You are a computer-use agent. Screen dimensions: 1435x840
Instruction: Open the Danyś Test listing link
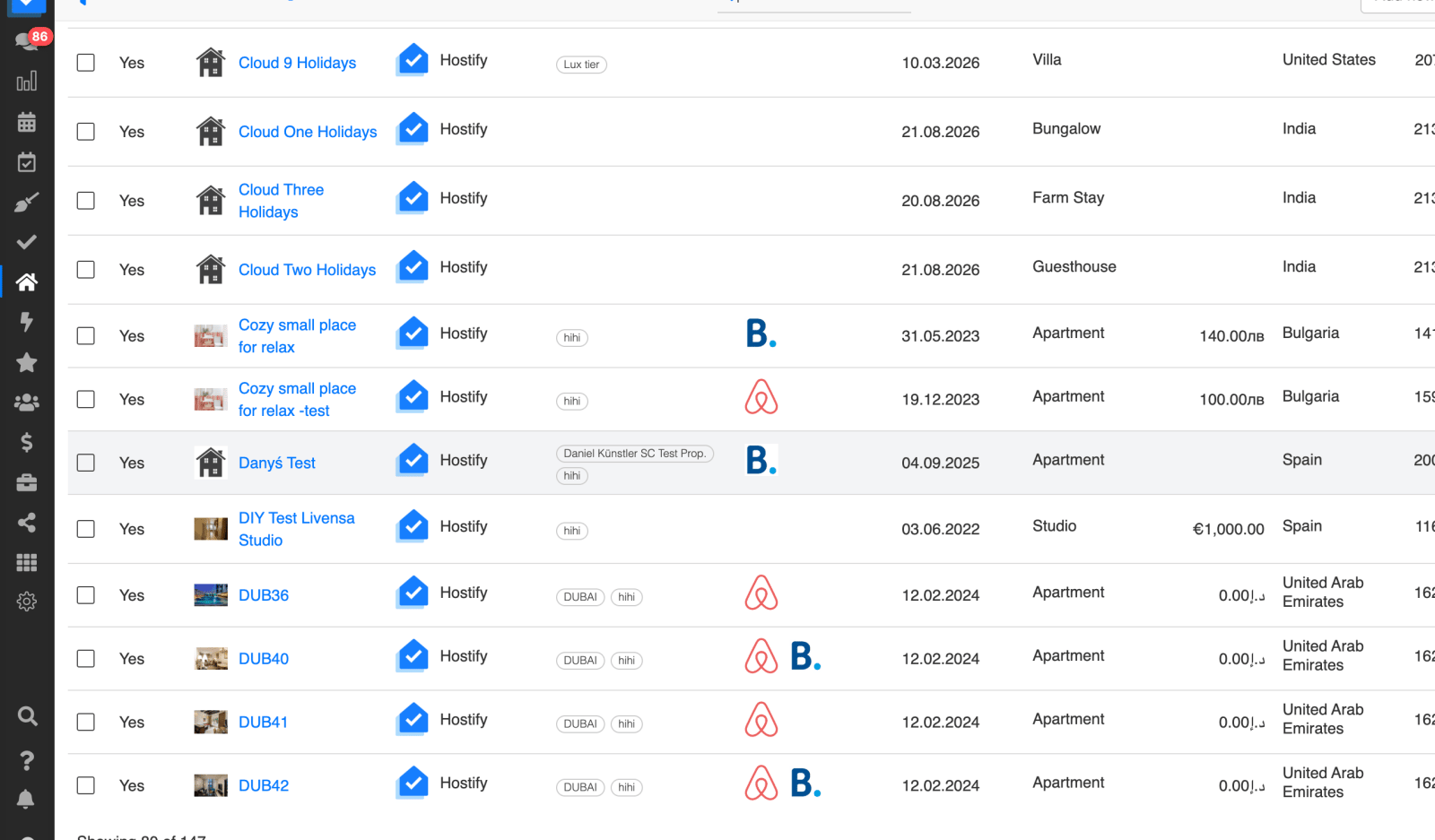(277, 463)
